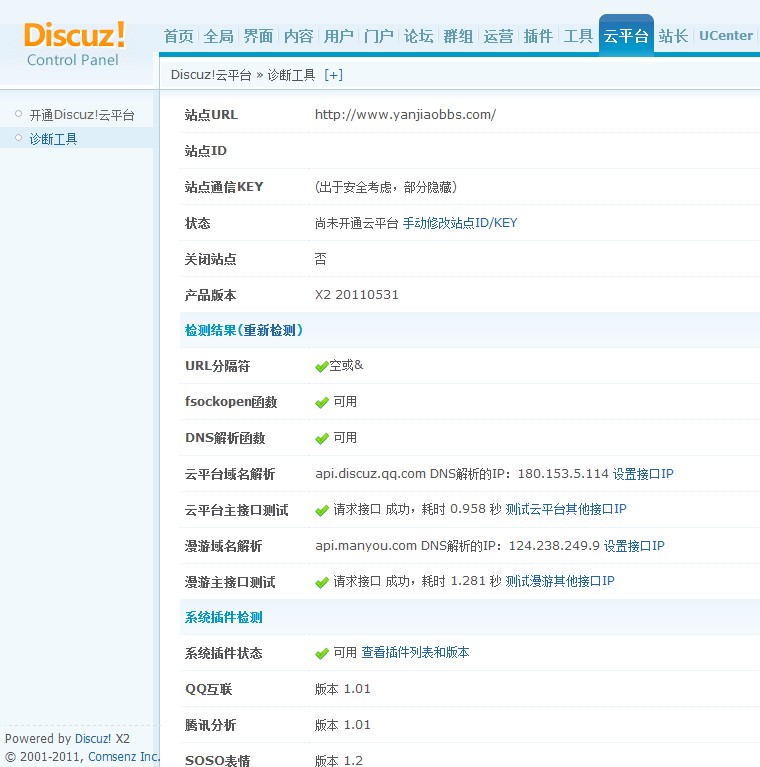760x767 pixels.
Task: Select 诊断工具 in the sidebar
Action: click(53, 139)
